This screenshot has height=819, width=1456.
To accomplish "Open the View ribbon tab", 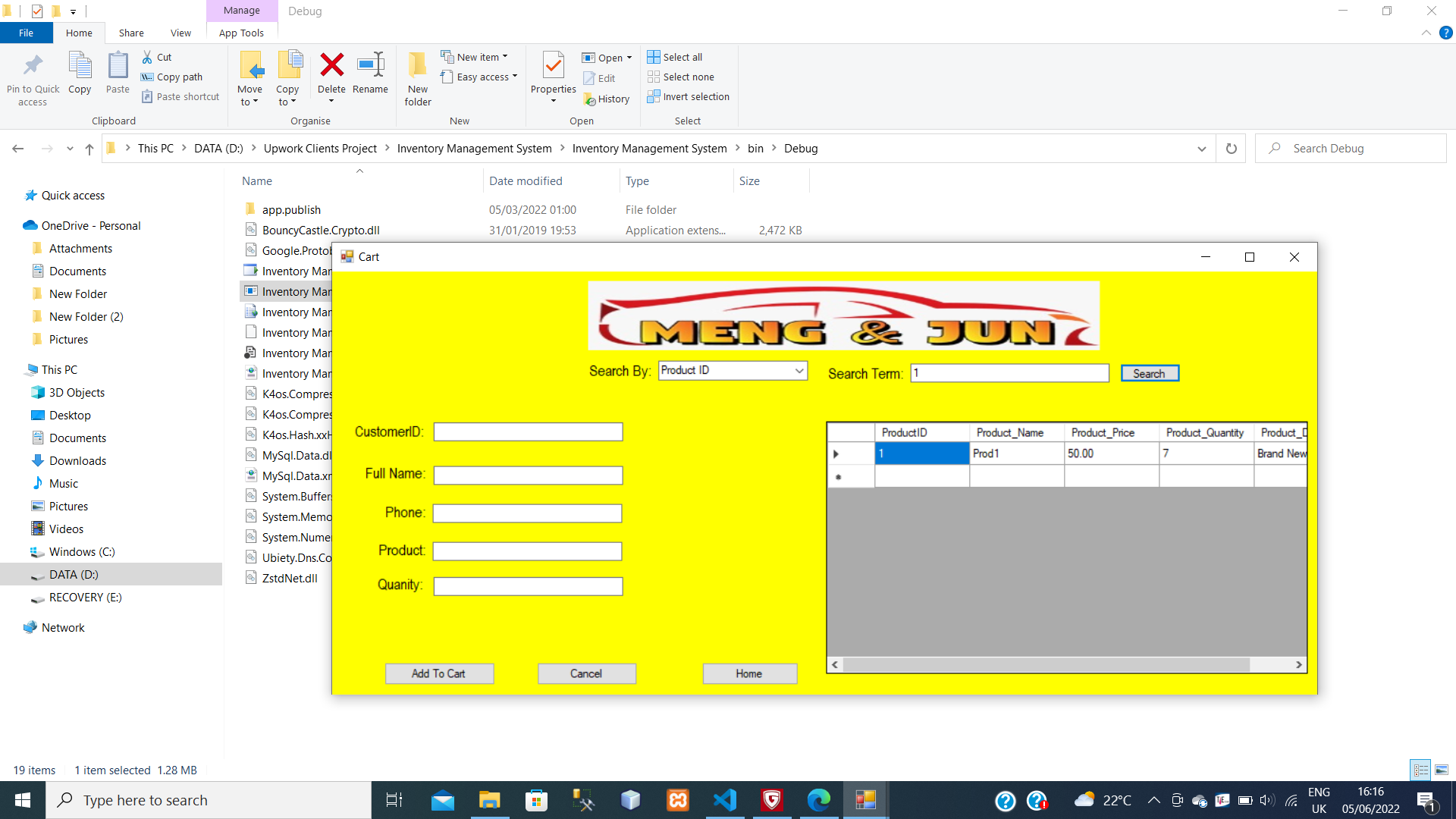I will [180, 33].
